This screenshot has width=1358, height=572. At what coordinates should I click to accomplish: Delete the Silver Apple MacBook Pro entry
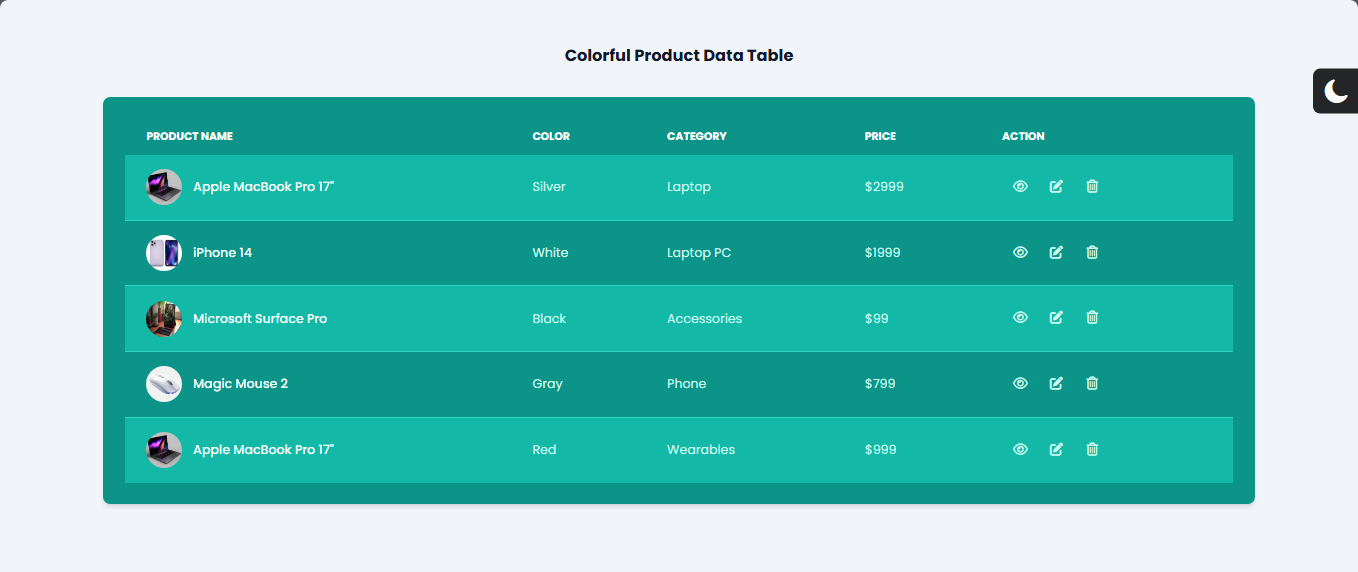1092,187
